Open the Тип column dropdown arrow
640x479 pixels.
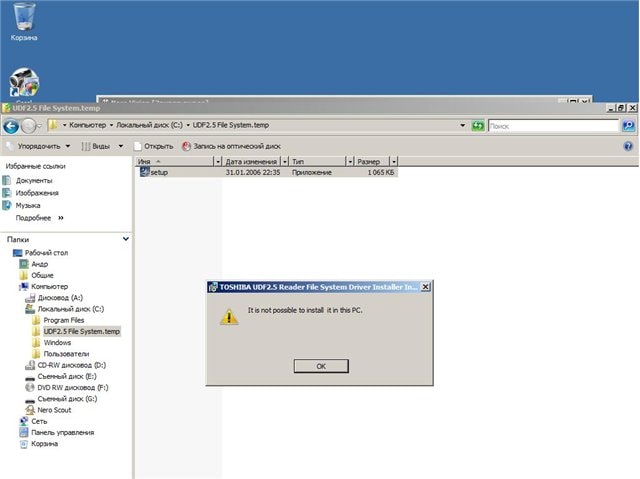350,162
